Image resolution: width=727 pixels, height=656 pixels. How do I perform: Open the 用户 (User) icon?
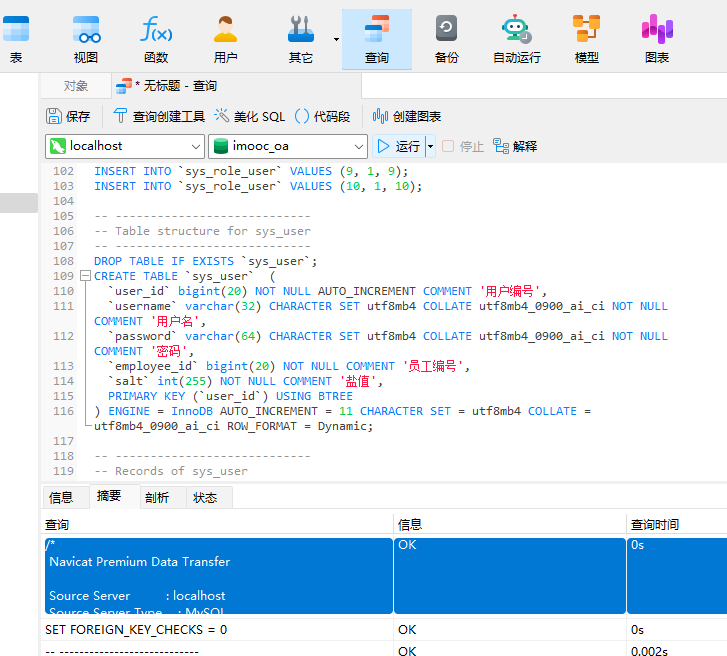point(226,38)
